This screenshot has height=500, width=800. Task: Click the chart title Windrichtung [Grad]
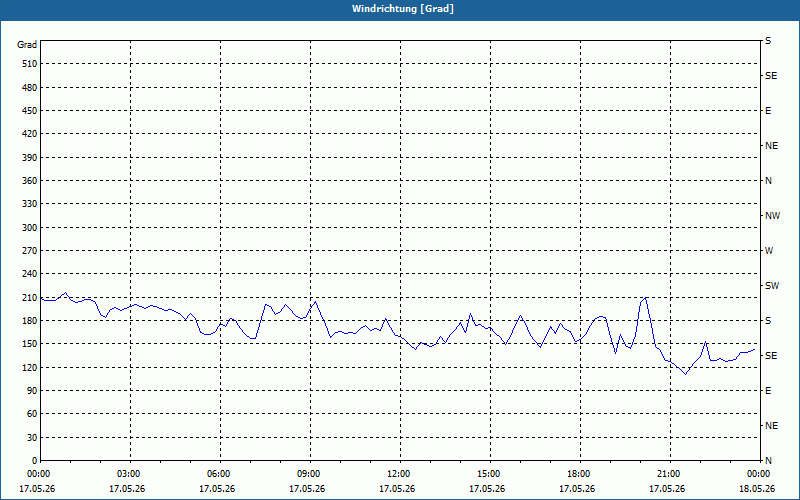[x=403, y=9]
